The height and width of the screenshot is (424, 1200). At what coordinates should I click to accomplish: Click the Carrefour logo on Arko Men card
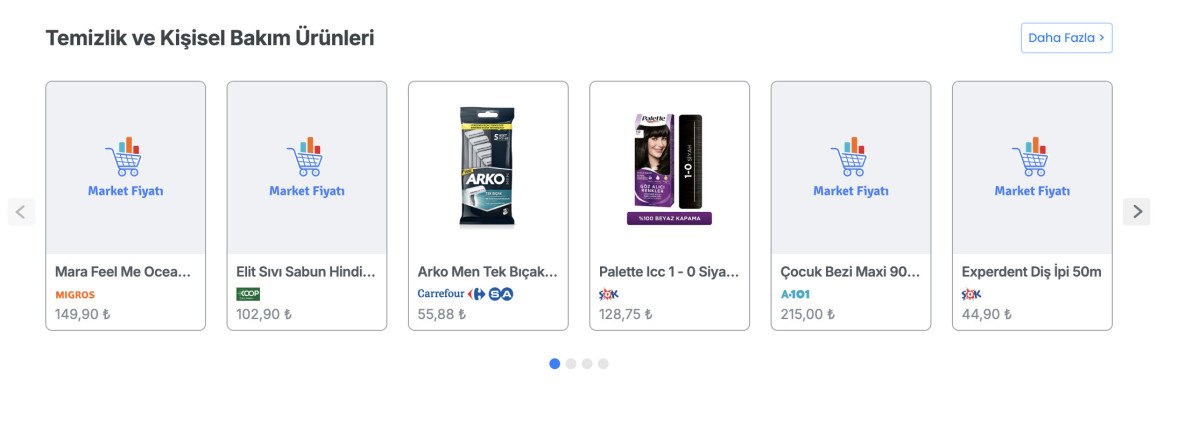441,294
